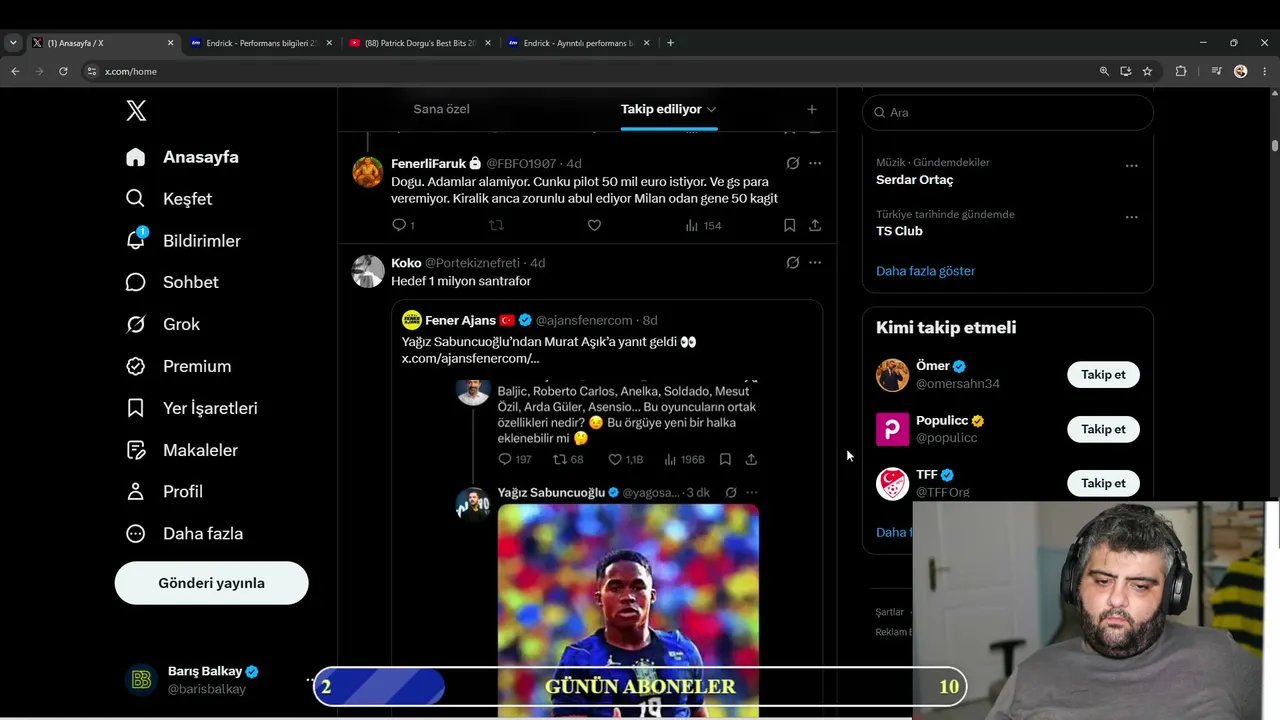
Task: Bookmark FenerliFaruk's post
Action: pyautogui.click(x=790, y=225)
